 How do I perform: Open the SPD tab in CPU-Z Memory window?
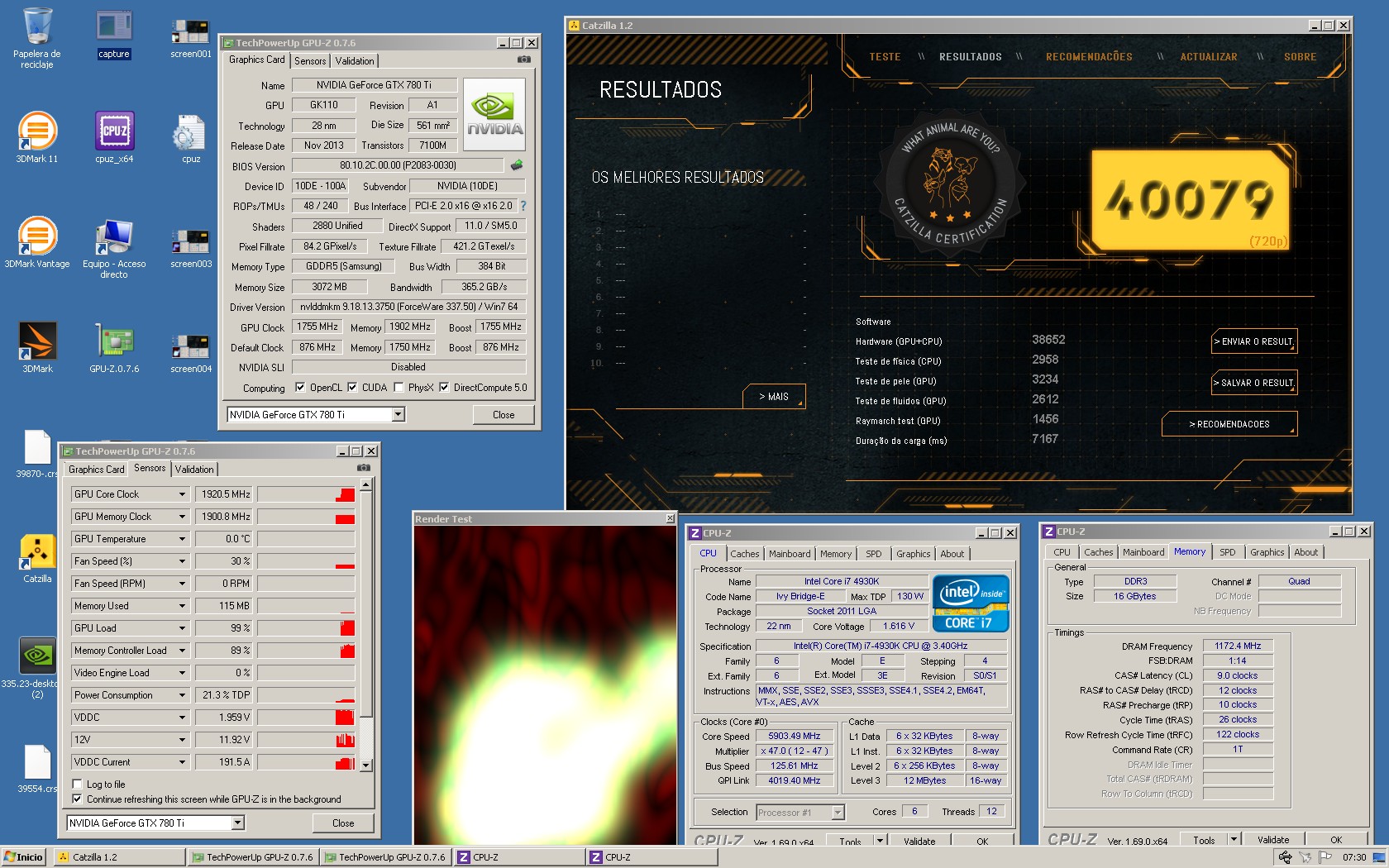click(x=1228, y=552)
